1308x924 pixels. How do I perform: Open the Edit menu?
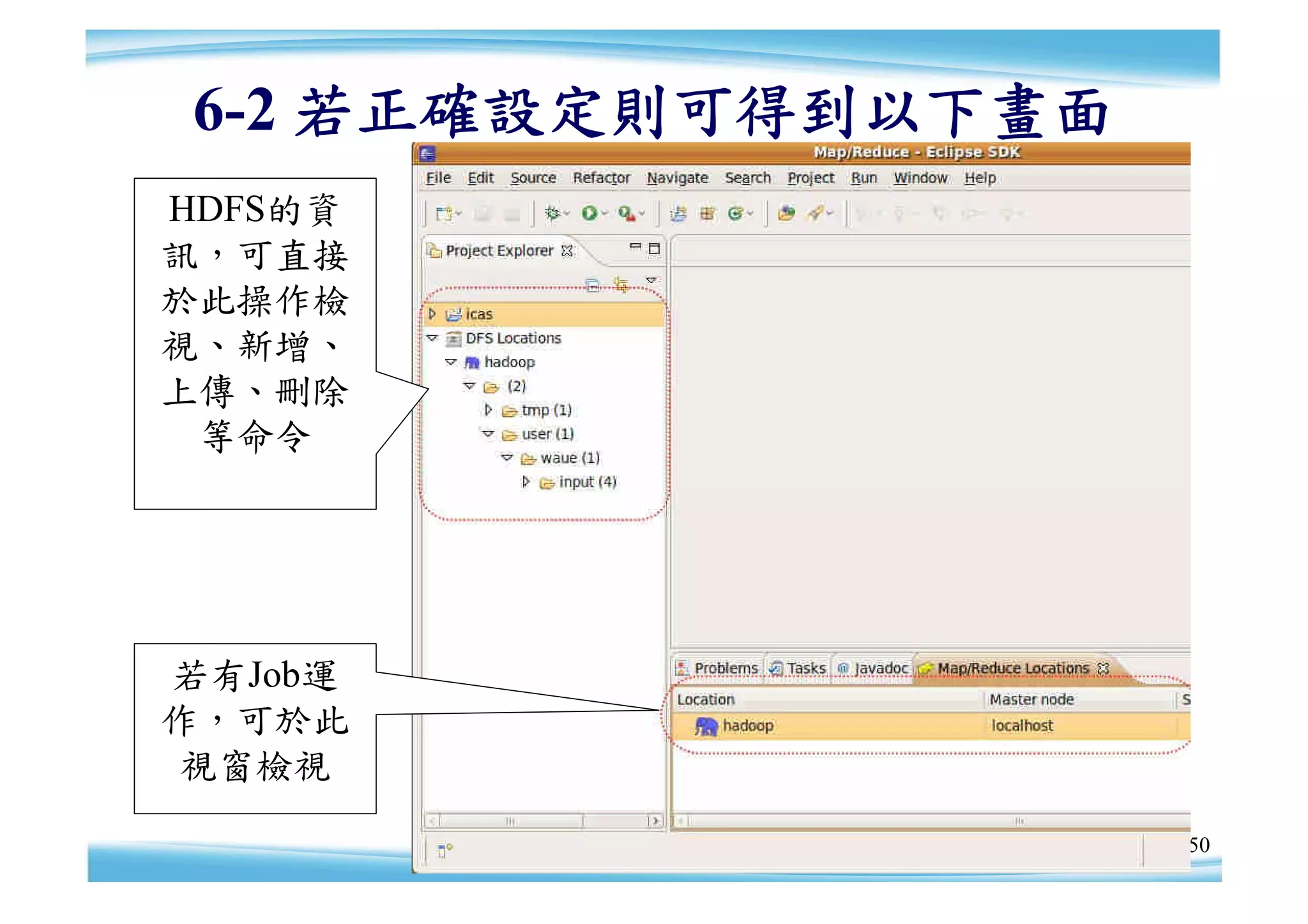pyautogui.click(x=481, y=178)
